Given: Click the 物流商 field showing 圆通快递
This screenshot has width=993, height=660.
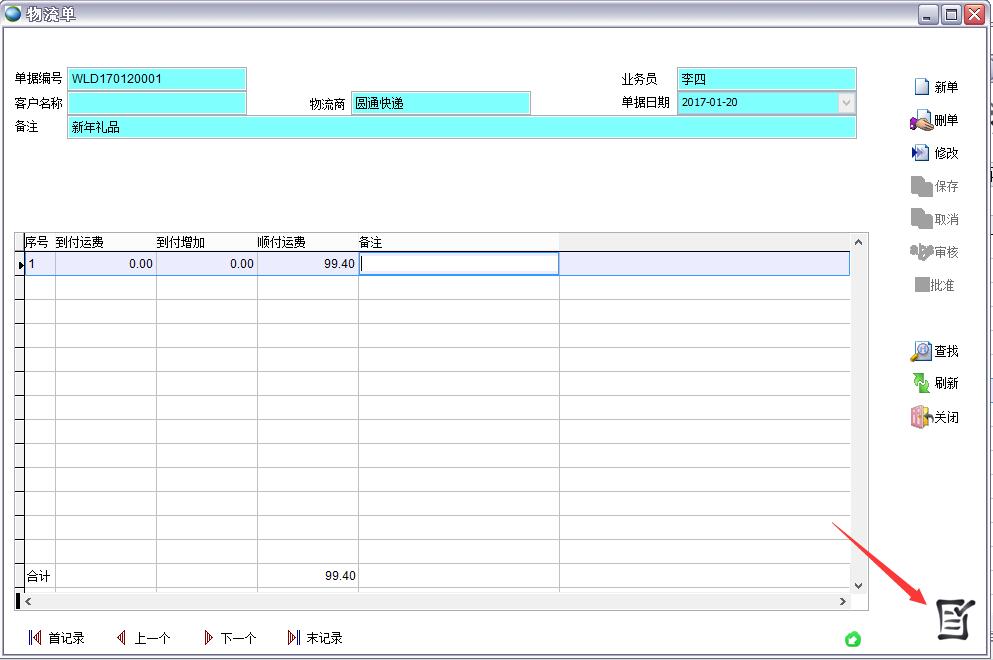Looking at the screenshot, I should [440, 103].
